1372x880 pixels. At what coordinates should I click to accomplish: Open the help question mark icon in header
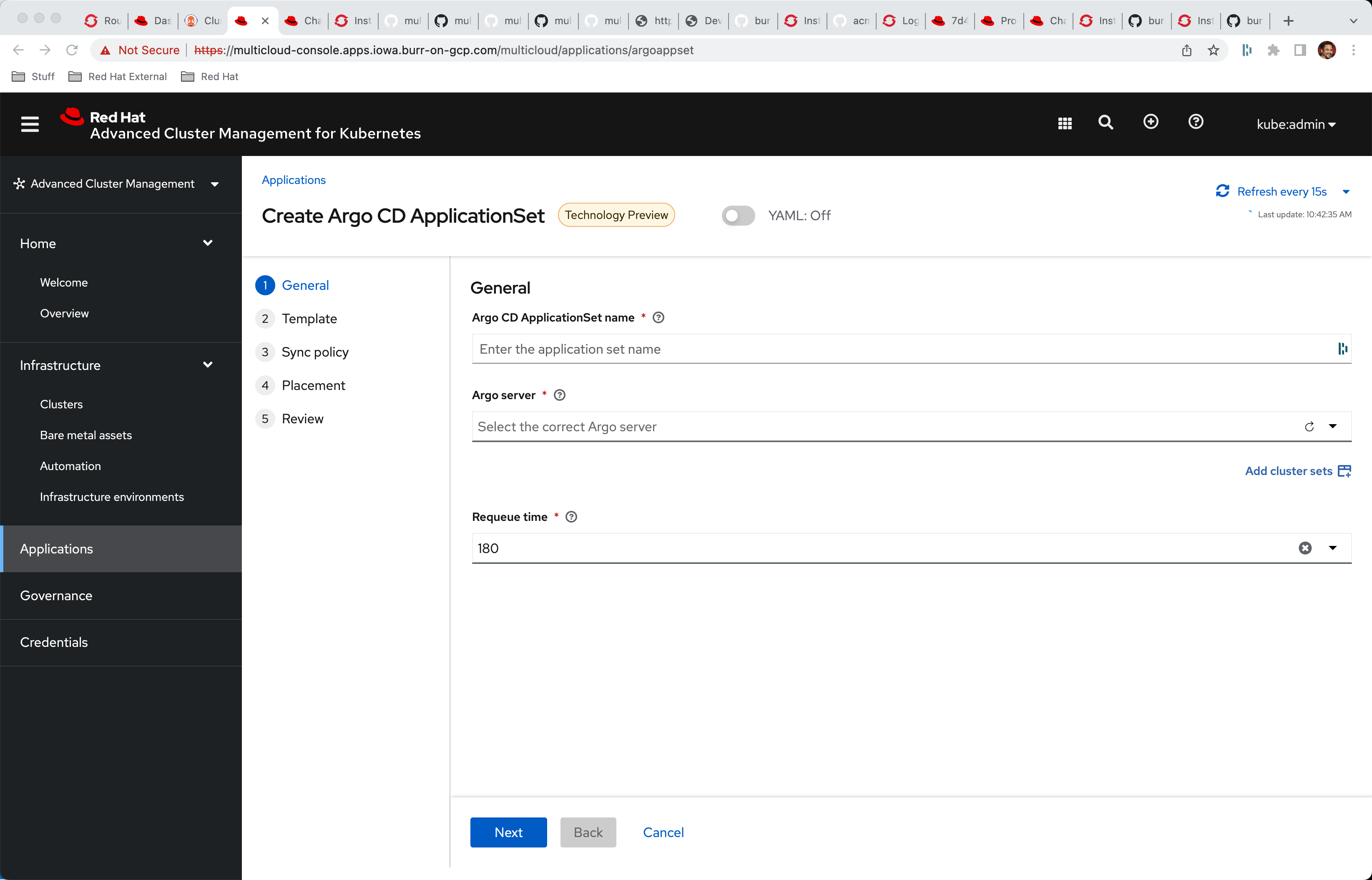pyautogui.click(x=1196, y=122)
